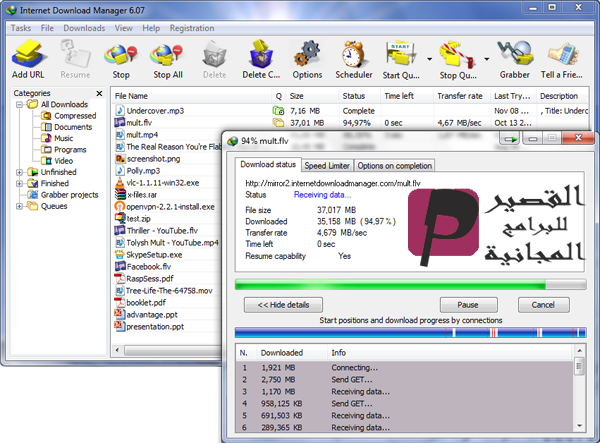
Task: Click the Stop All toolbar icon
Action: click(x=167, y=54)
